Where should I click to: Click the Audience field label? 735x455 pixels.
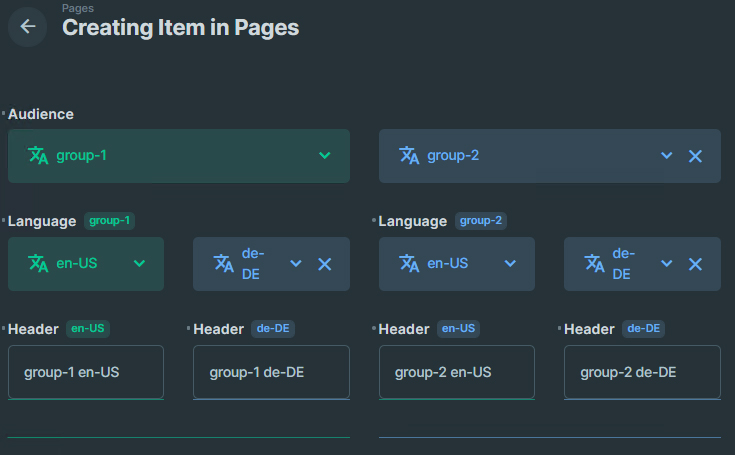click(41, 114)
